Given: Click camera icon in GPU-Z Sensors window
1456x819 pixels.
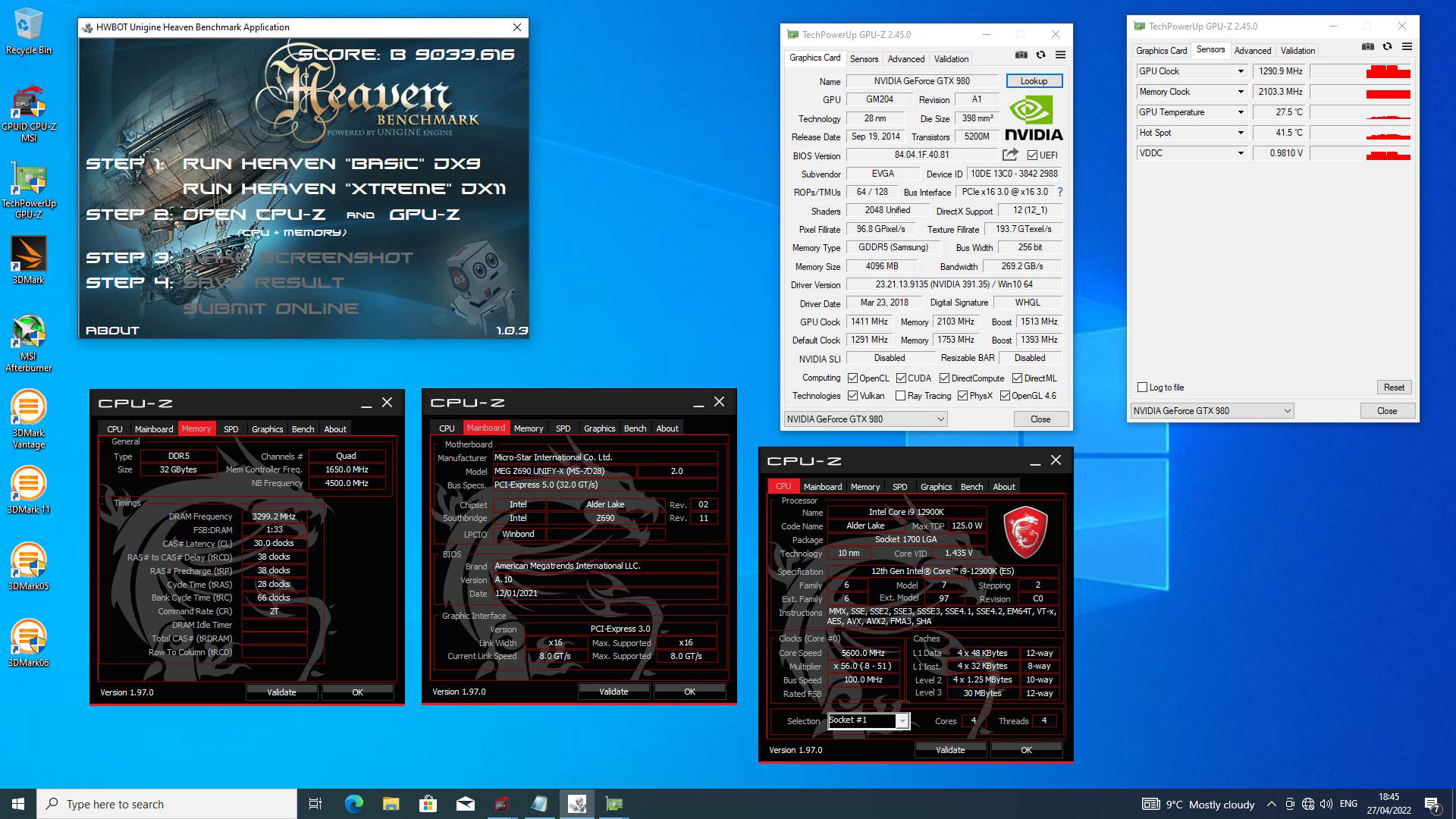Looking at the screenshot, I should [x=1368, y=47].
